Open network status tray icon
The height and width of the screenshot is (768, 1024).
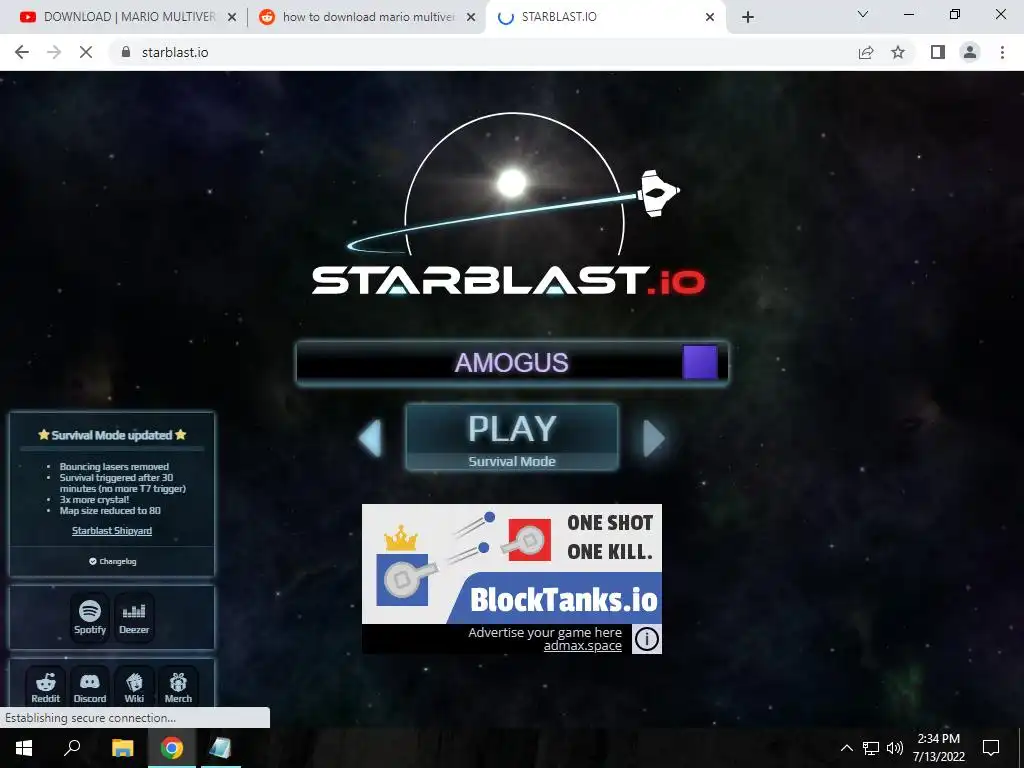(x=871, y=748)
